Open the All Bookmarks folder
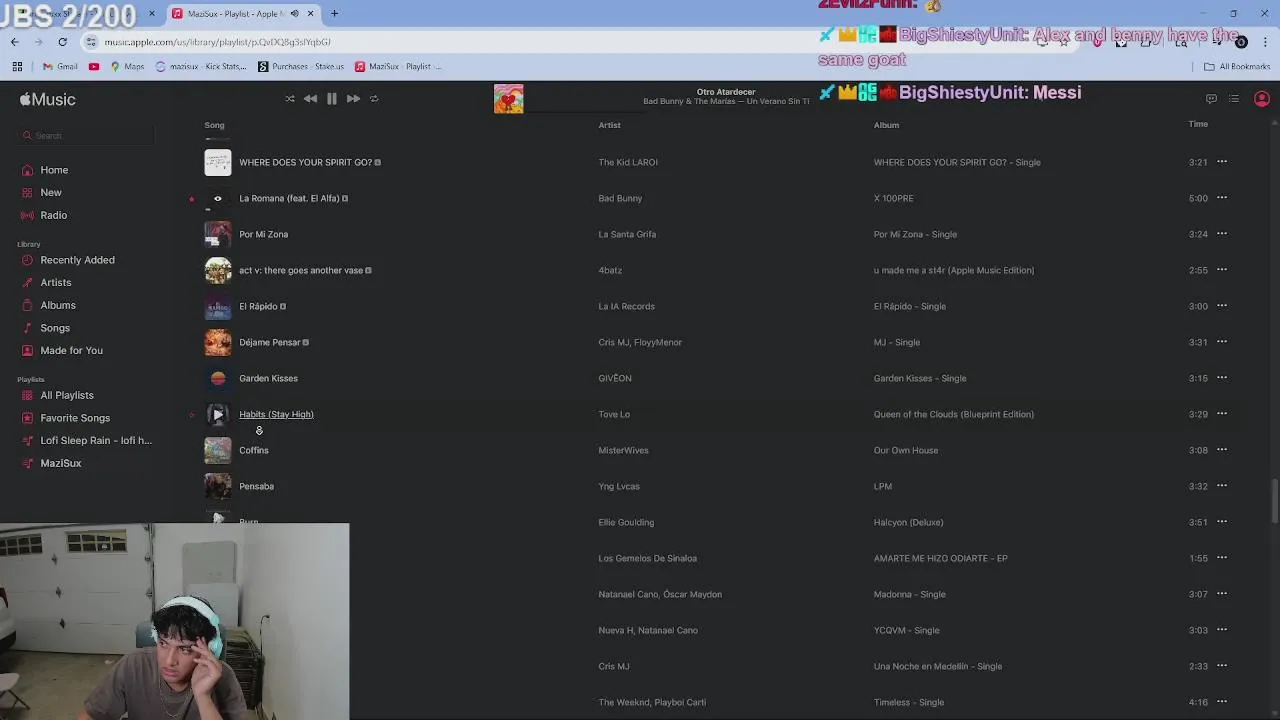Viewport: 1280px width, 720px height. [1237, 67]
